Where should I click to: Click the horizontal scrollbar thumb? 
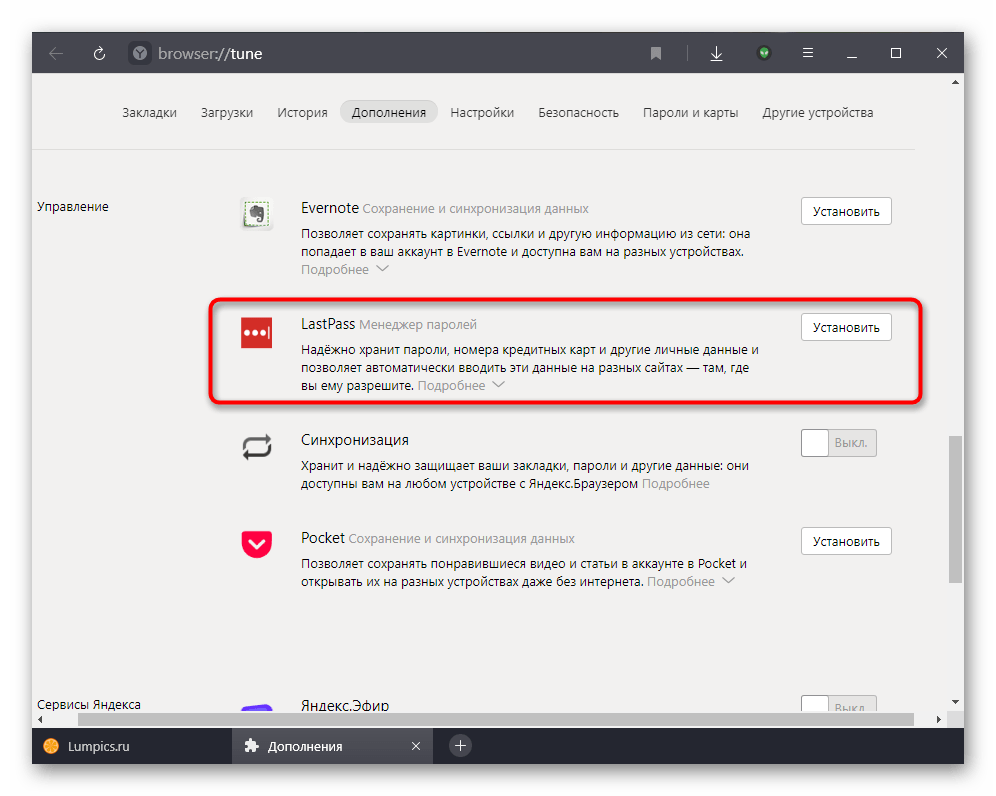[x=495, y=720]
